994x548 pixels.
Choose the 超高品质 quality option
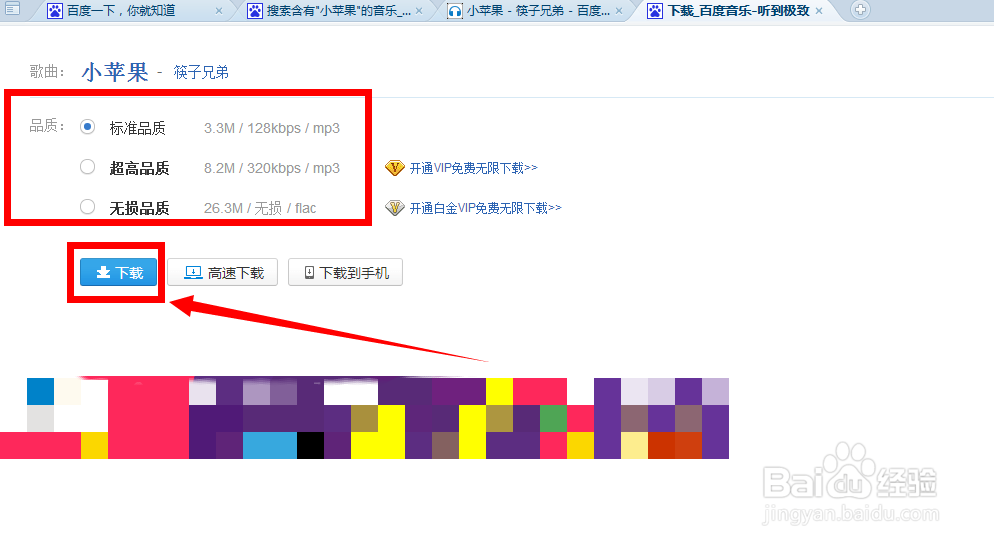(87, 167)
